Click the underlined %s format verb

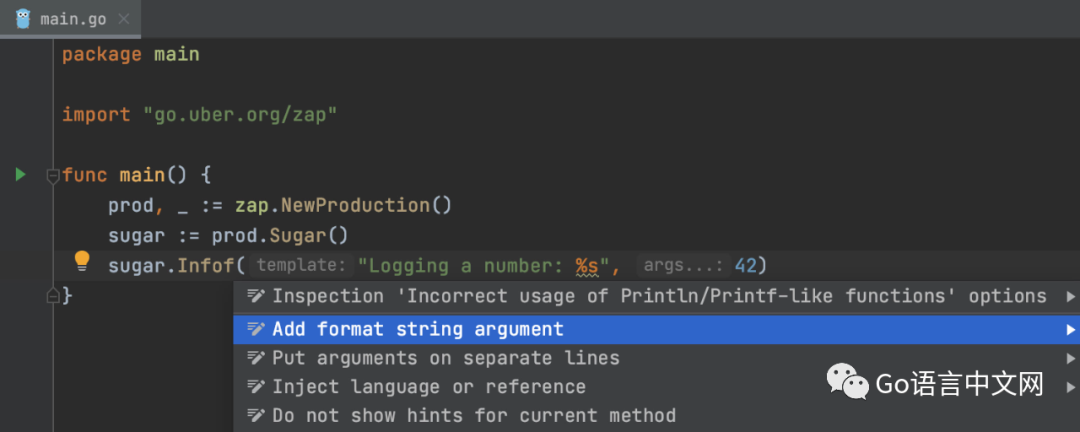pyautogui.click(x=587, y=266)
